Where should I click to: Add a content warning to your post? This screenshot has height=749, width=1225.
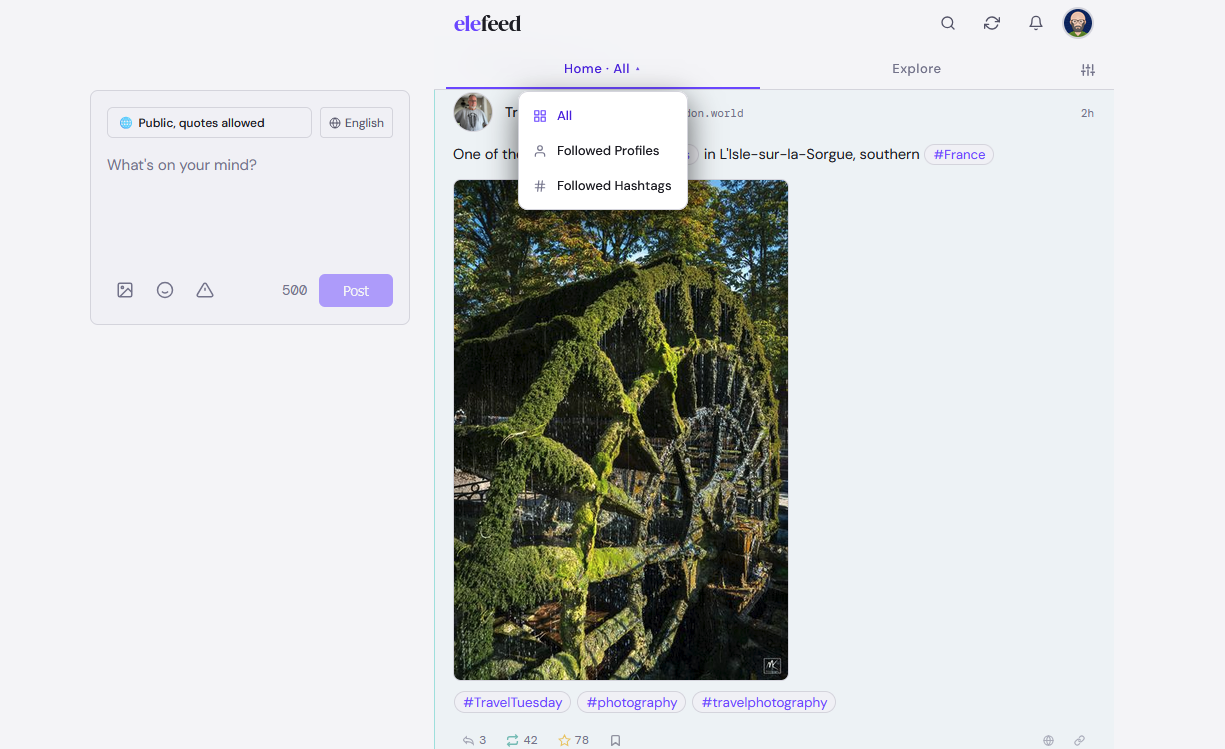[205, 289]
